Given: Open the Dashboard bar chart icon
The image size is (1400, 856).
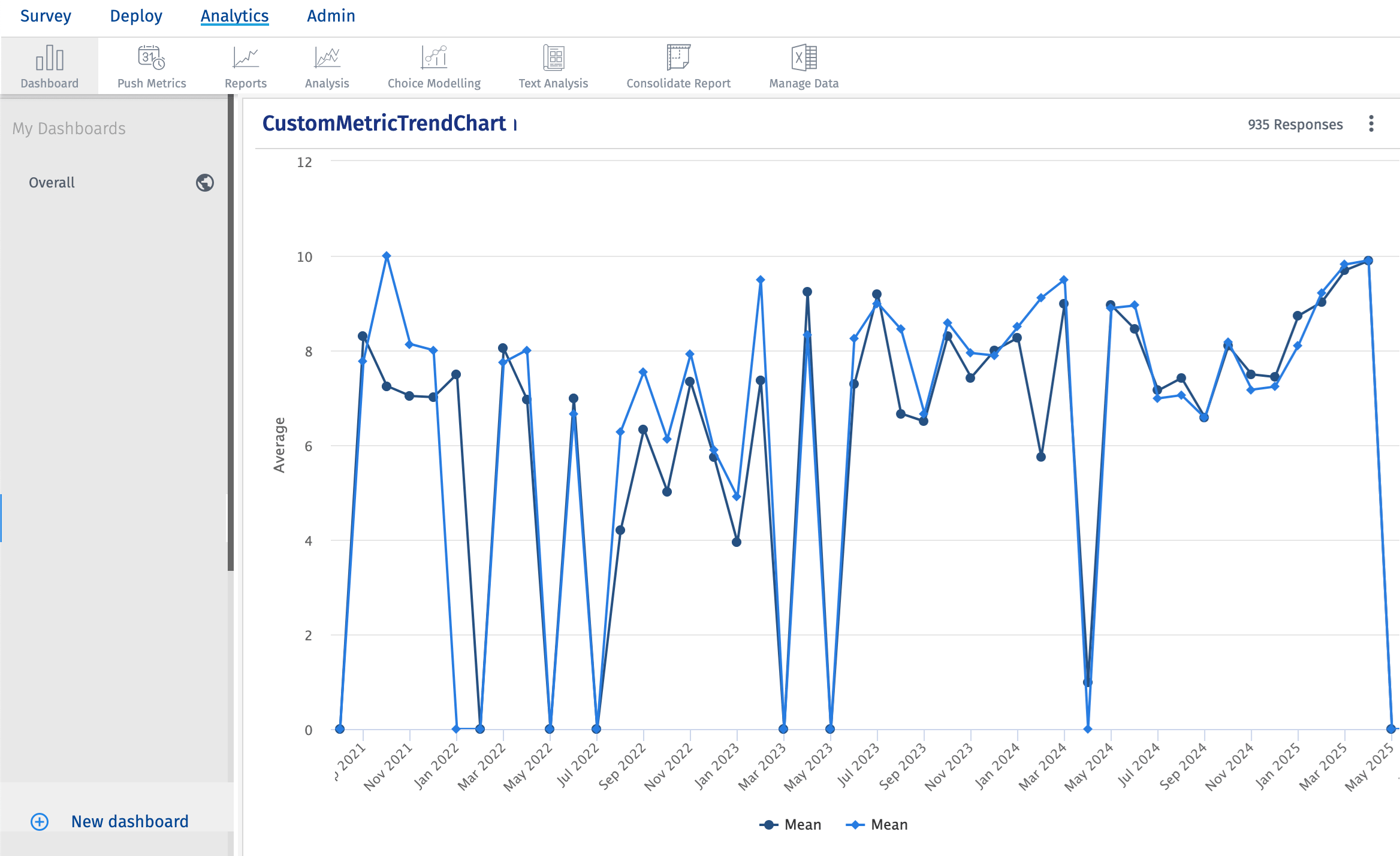Looking at the screenshot, I should (49, 58).
